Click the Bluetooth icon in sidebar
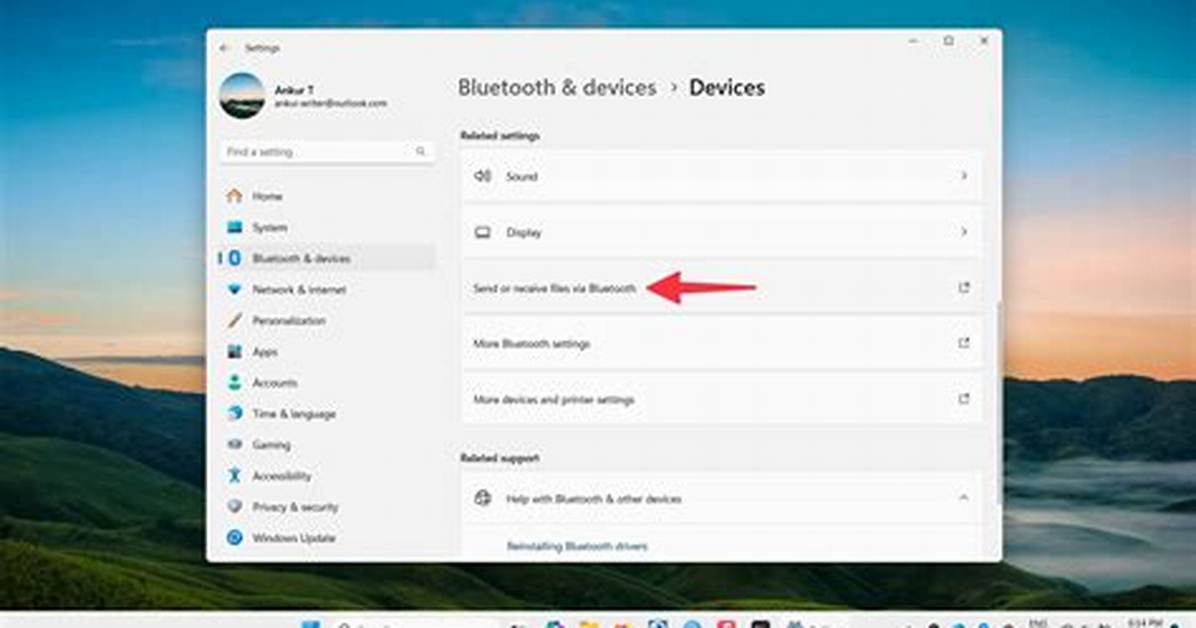The height and width of the screenshot is (628, 1196). [235, 259]
